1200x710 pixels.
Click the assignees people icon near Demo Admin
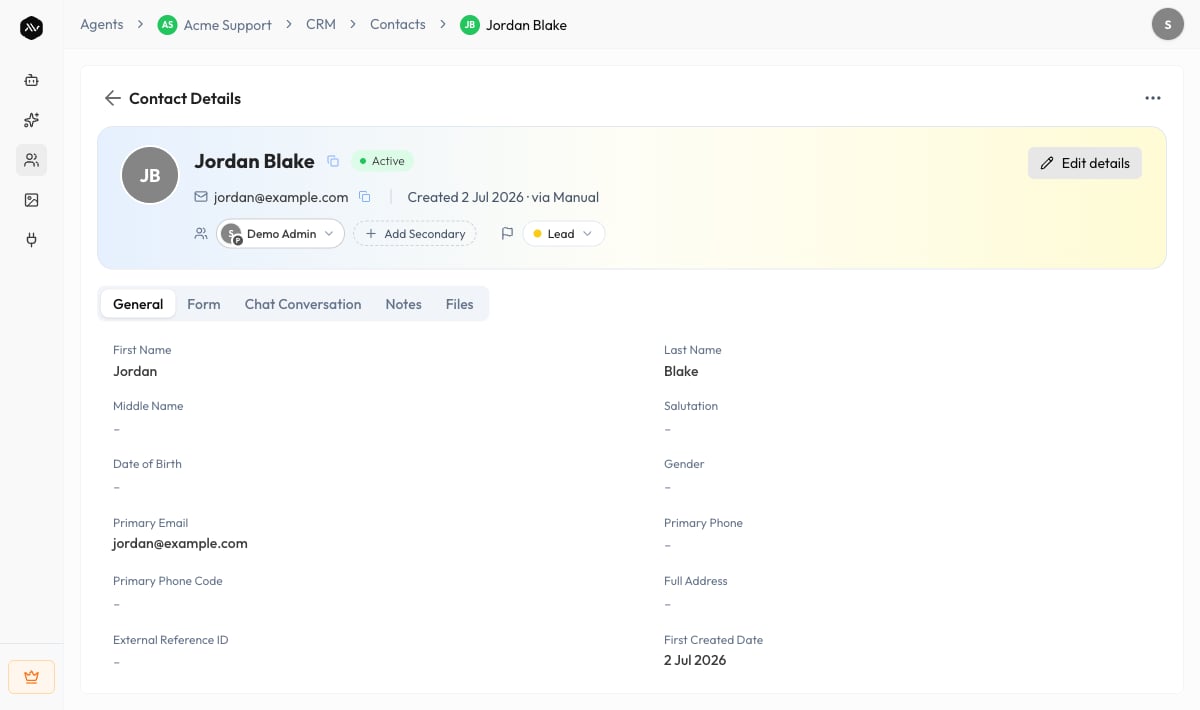click(201, 233)
